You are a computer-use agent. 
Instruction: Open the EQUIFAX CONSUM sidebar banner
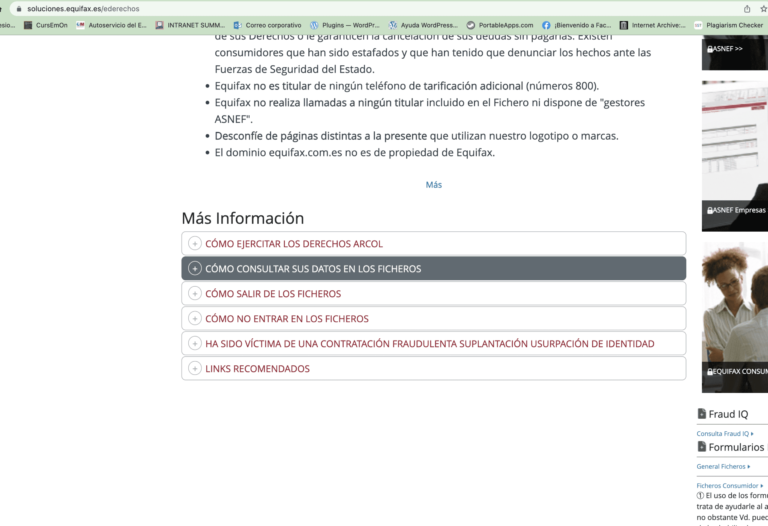pyautogui.click(x=735, y=317)
